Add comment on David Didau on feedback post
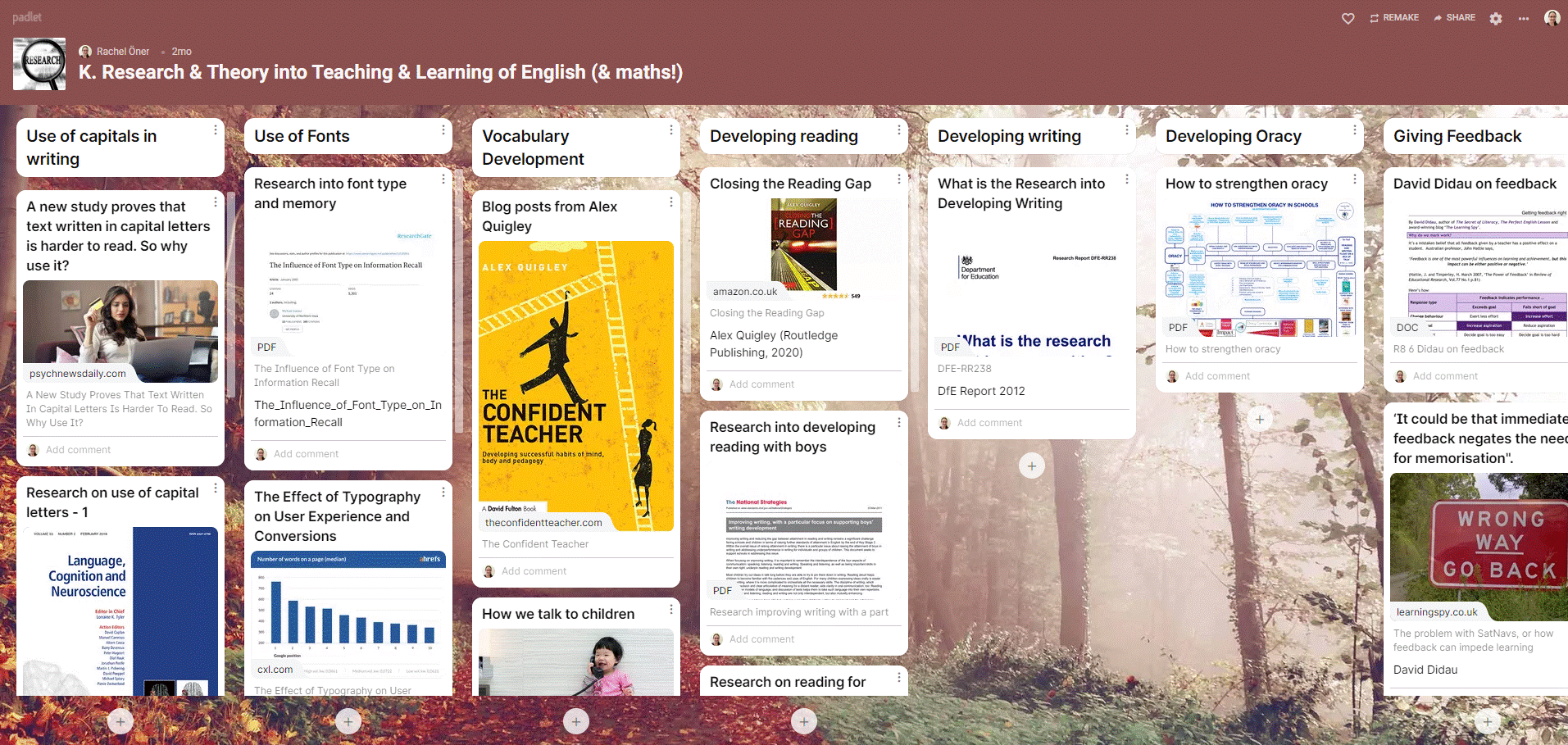The height and width of the screenshot is (745, 1568). pyautogui.click(x=1445, y=376)
